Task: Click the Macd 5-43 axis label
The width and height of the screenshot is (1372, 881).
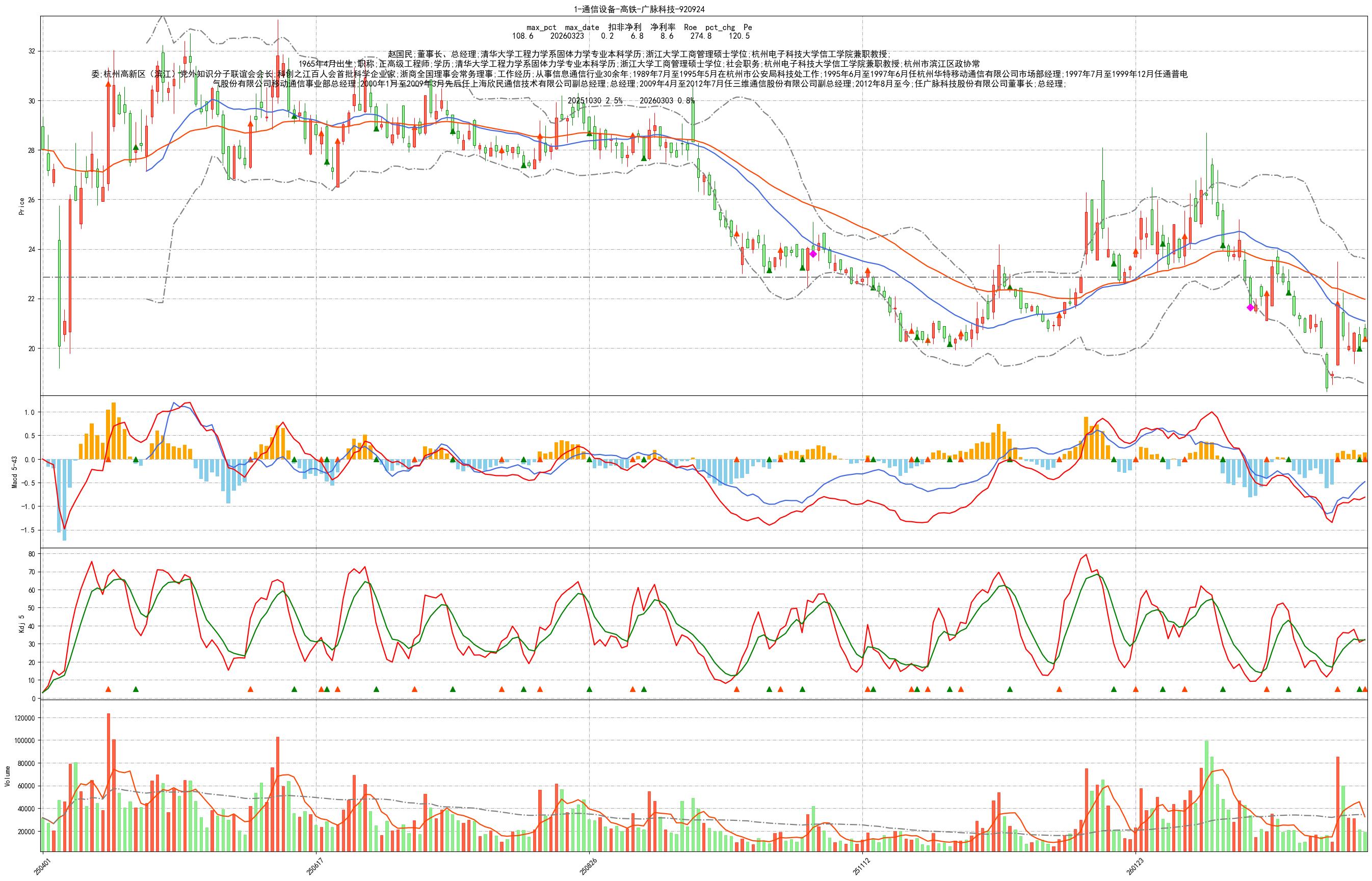Action: point(15,471)
